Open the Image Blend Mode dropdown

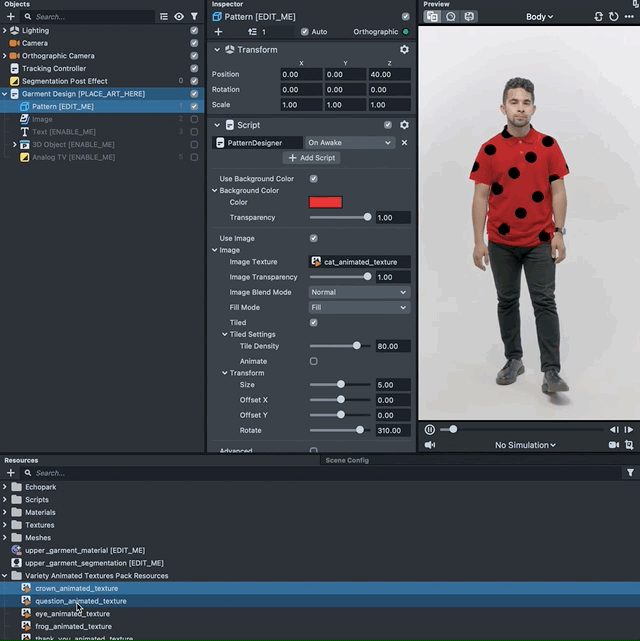[x=359, y=292]
